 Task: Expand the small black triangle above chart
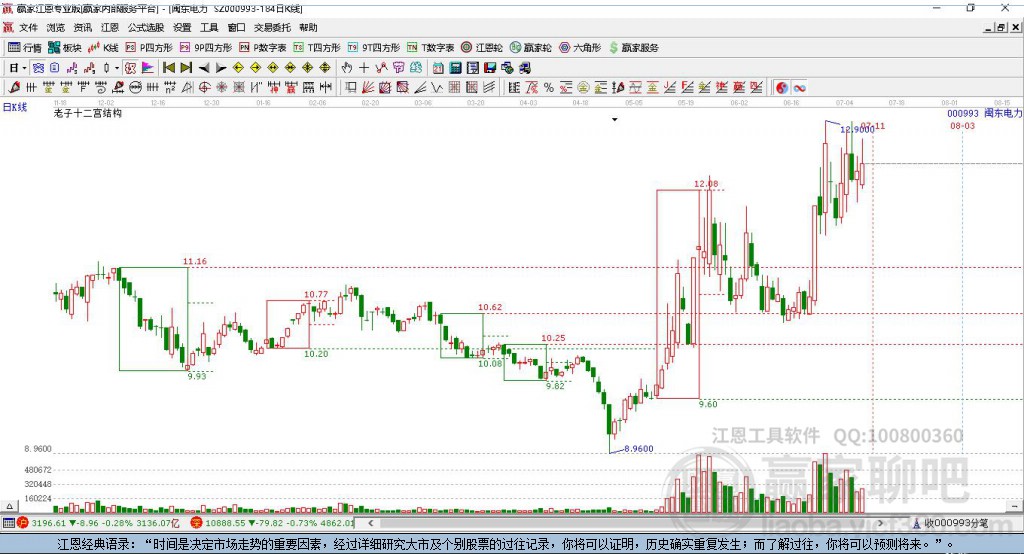615,120
